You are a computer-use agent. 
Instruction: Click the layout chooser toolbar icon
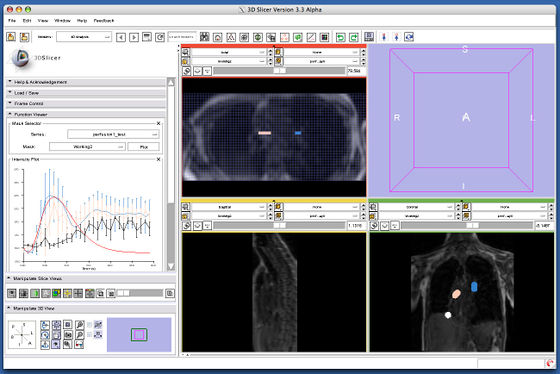click(369, 37)
